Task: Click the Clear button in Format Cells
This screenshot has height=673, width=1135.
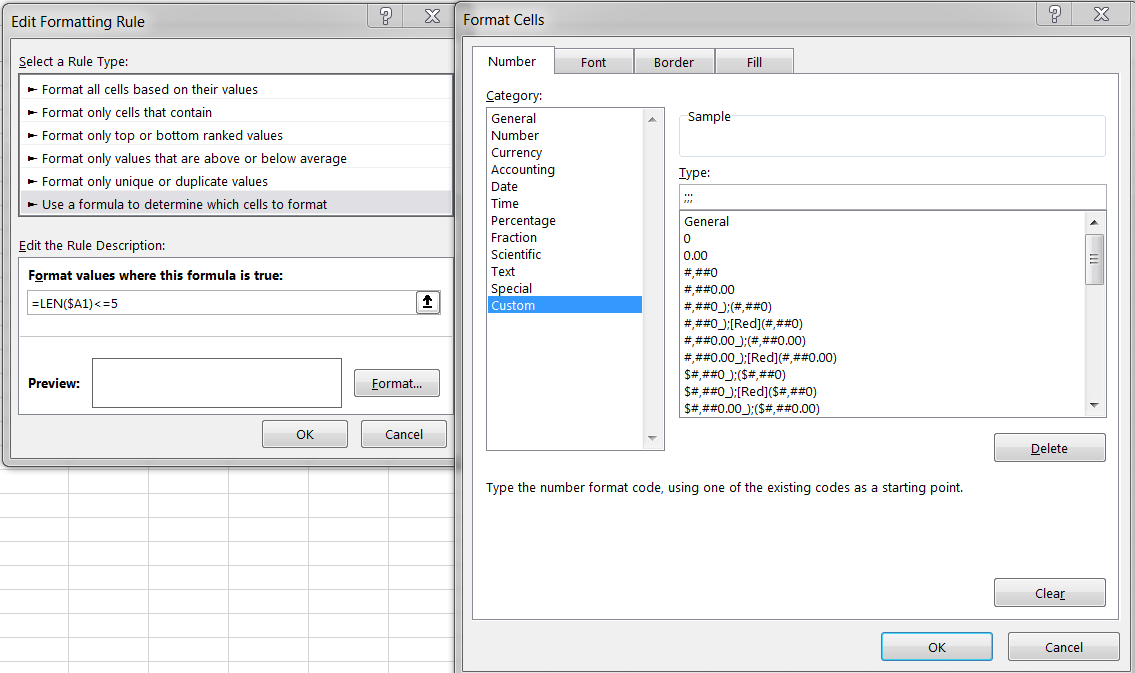Action: tap(1050, 593)
